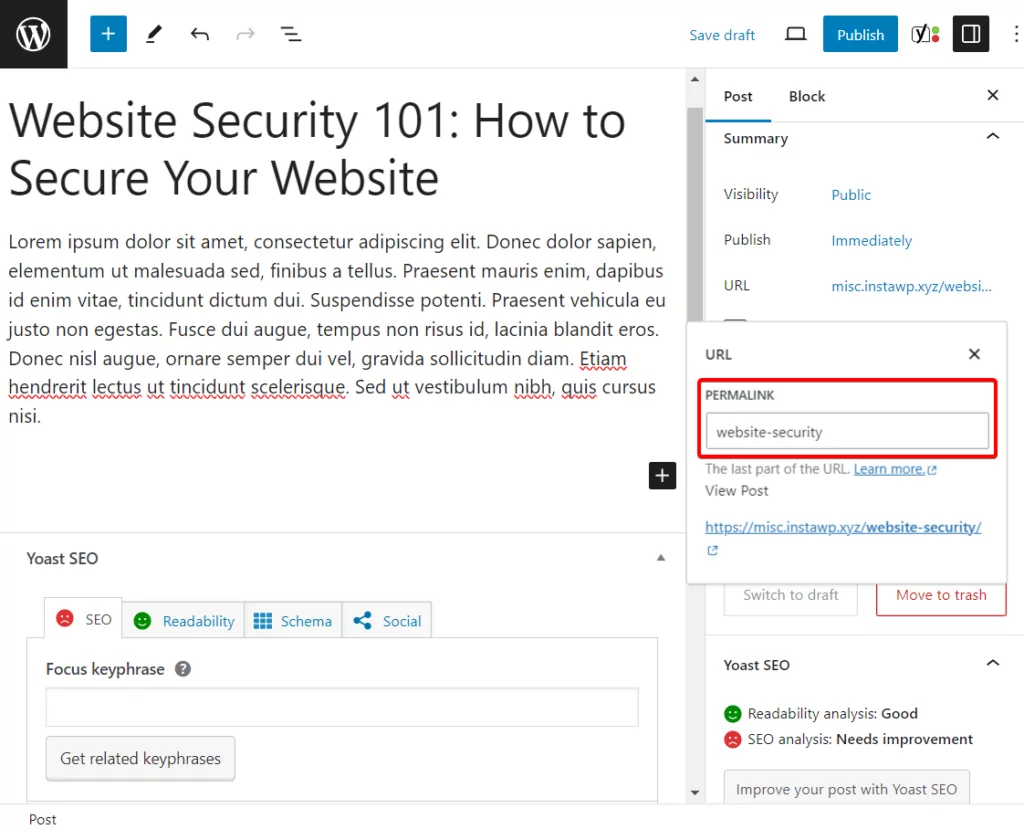Click Save draft
This screenshot has height=829, width=1024.
(x=722, y=35)
